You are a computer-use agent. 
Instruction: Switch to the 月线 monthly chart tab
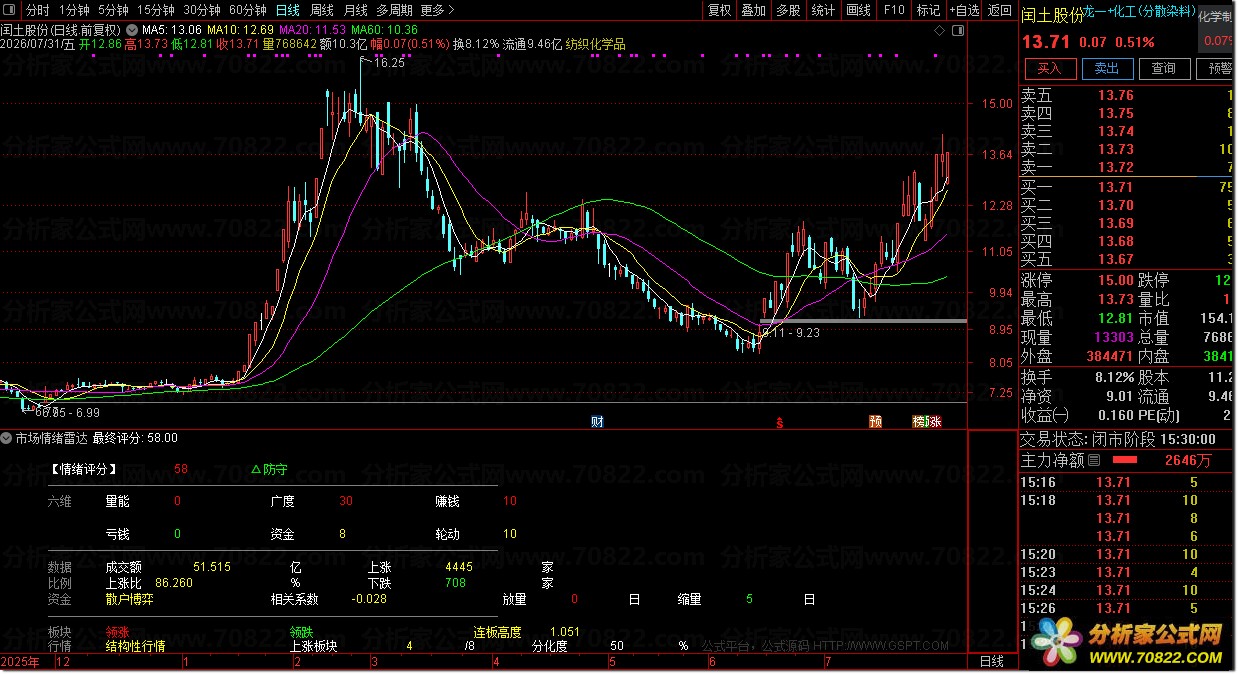pyautogui.click(x=356, y=10)
